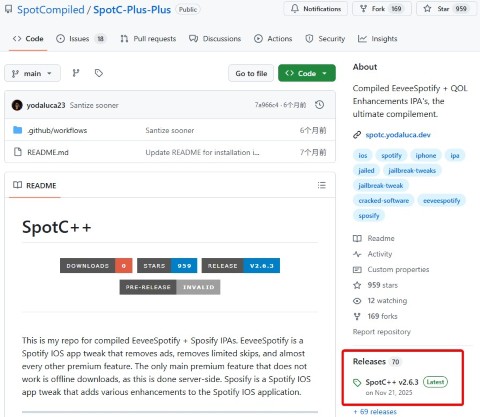
Task: Click the Go to file button
Action: [251, 73]
